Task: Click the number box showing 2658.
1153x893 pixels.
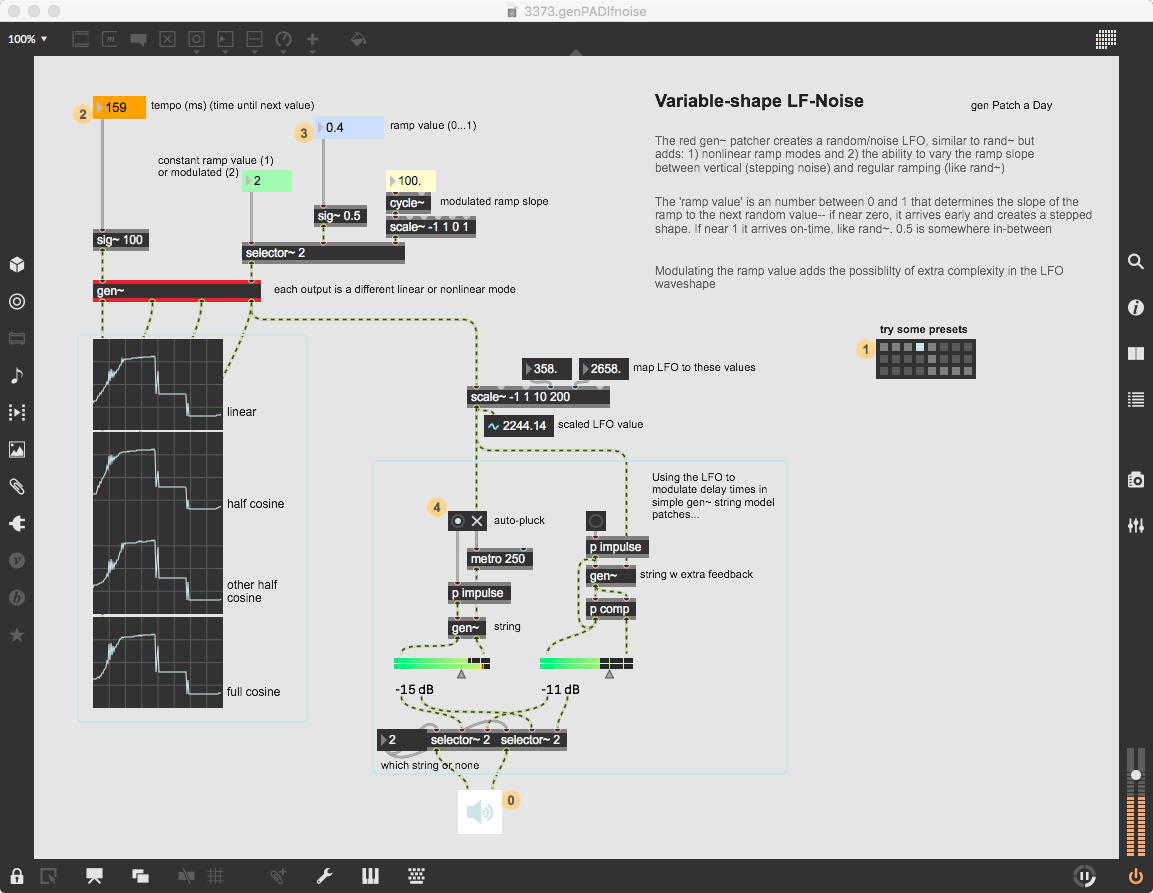Action: 604,369
